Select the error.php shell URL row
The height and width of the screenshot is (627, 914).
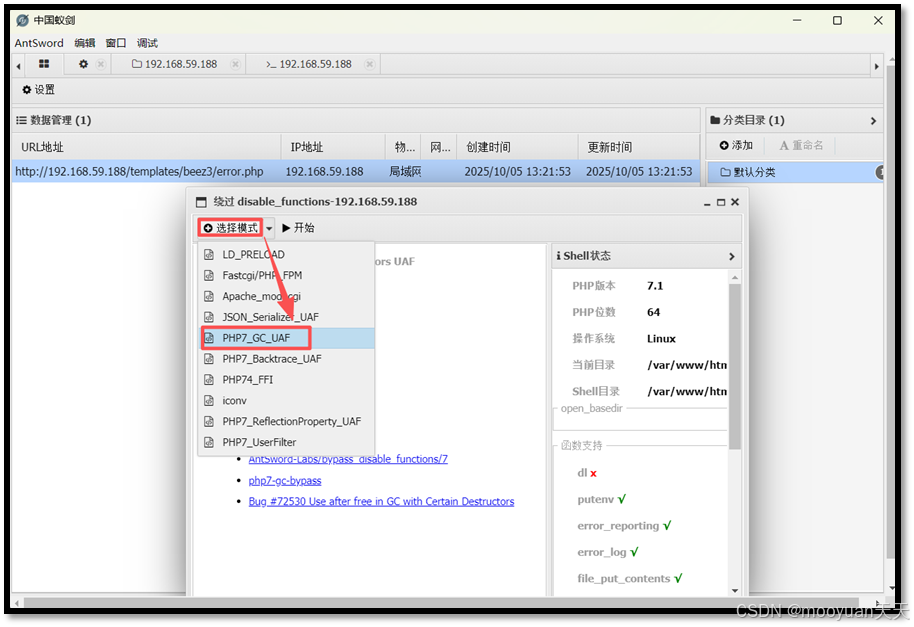pyautogui.click(x=356, y=171)
